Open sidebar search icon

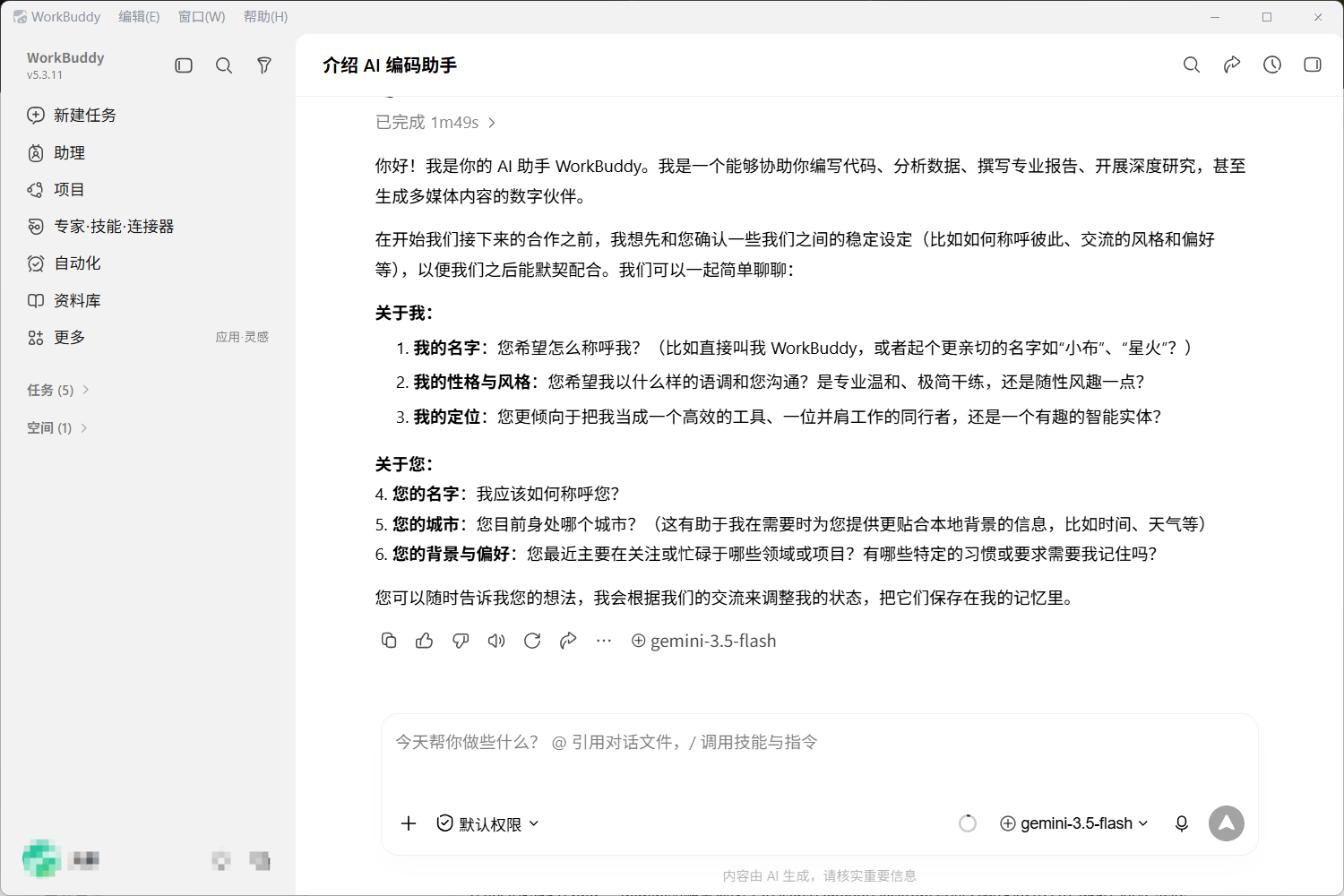click(x=224, y=65)
